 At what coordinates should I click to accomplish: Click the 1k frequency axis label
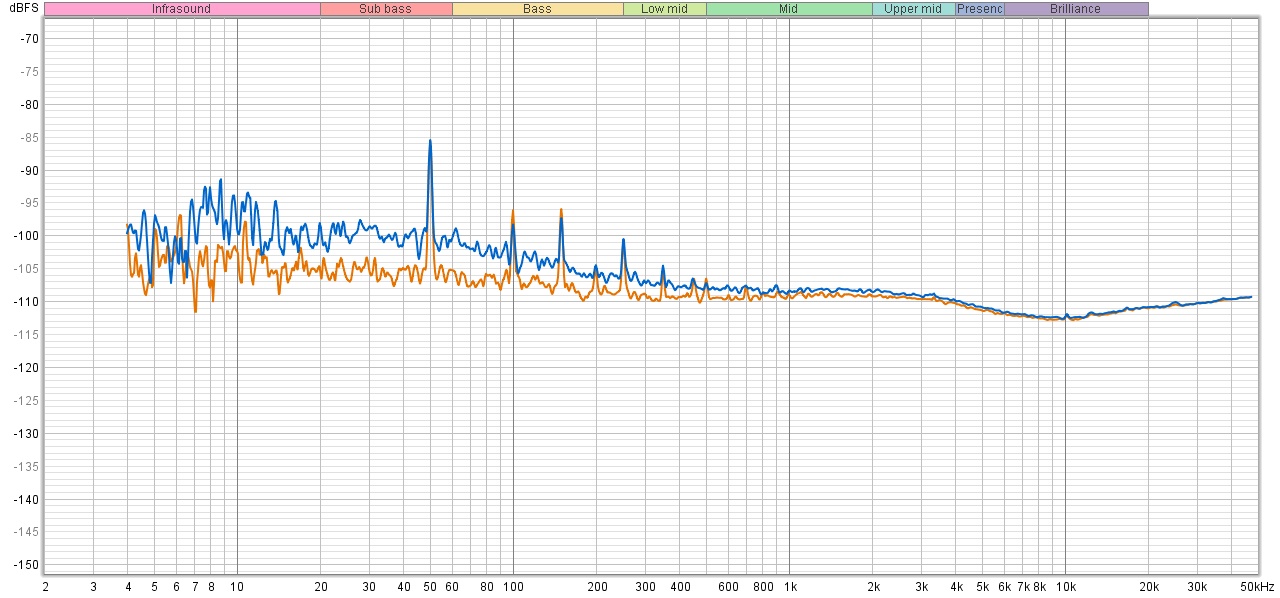coord(790,586)
